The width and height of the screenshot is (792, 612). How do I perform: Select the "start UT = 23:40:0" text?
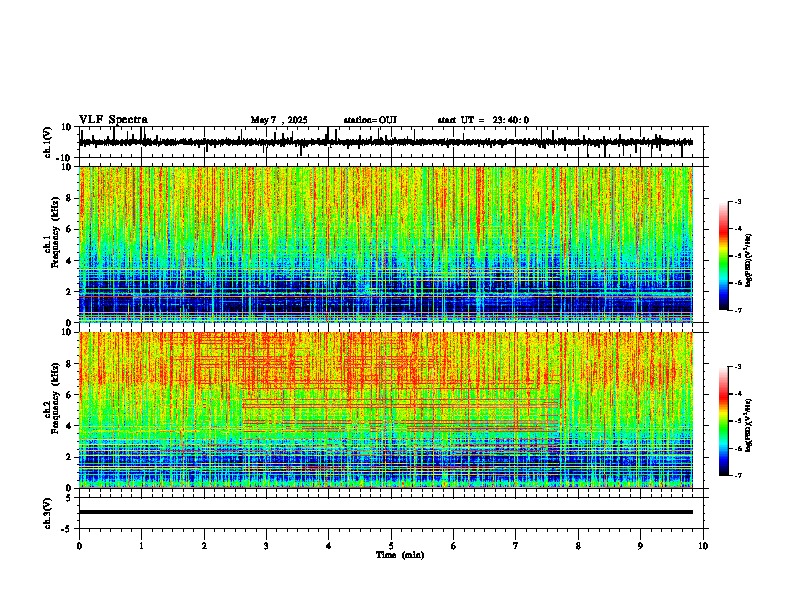point(483,120)
